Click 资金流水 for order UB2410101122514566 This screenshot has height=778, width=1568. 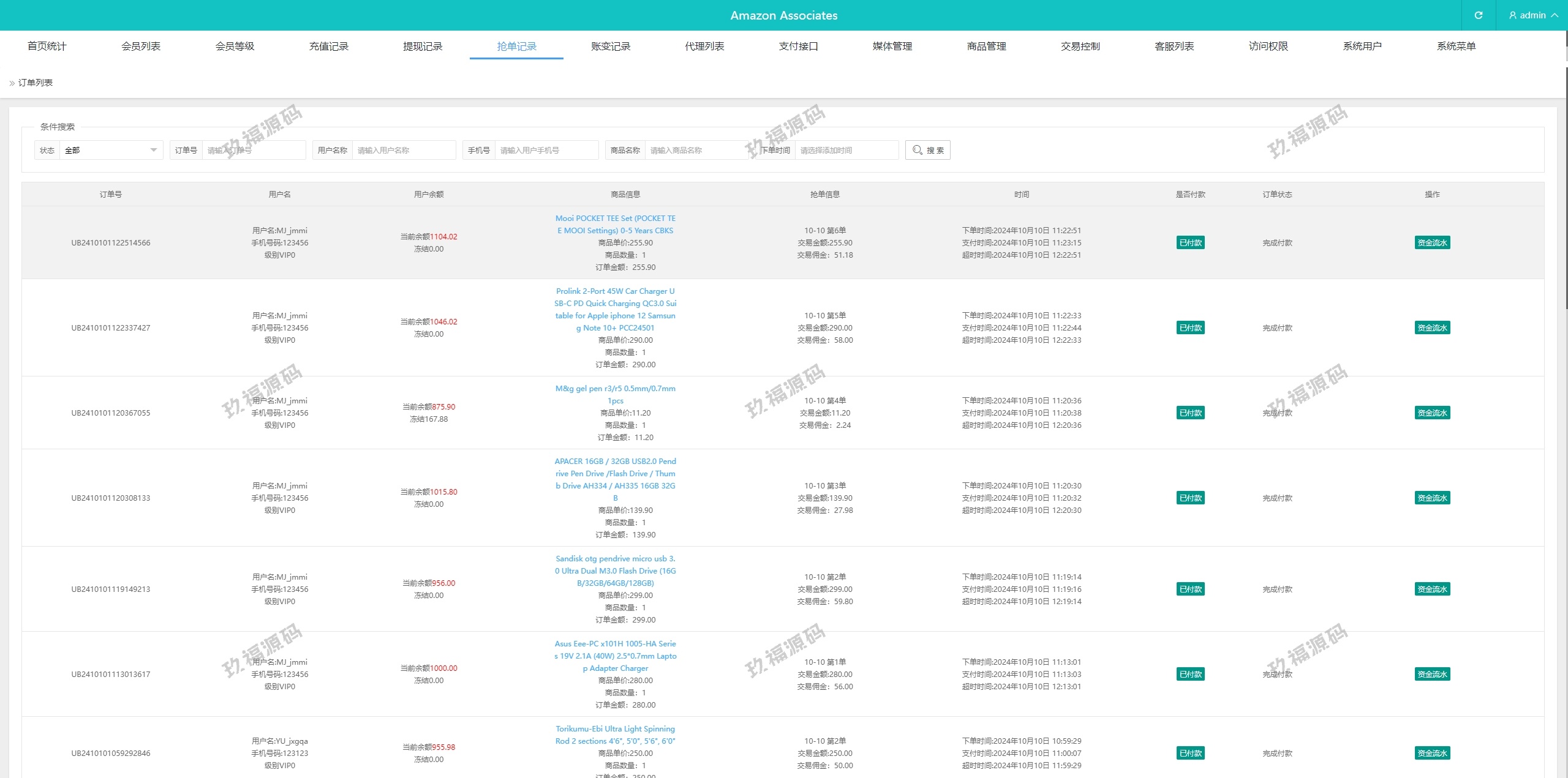tap(1432, 243)
